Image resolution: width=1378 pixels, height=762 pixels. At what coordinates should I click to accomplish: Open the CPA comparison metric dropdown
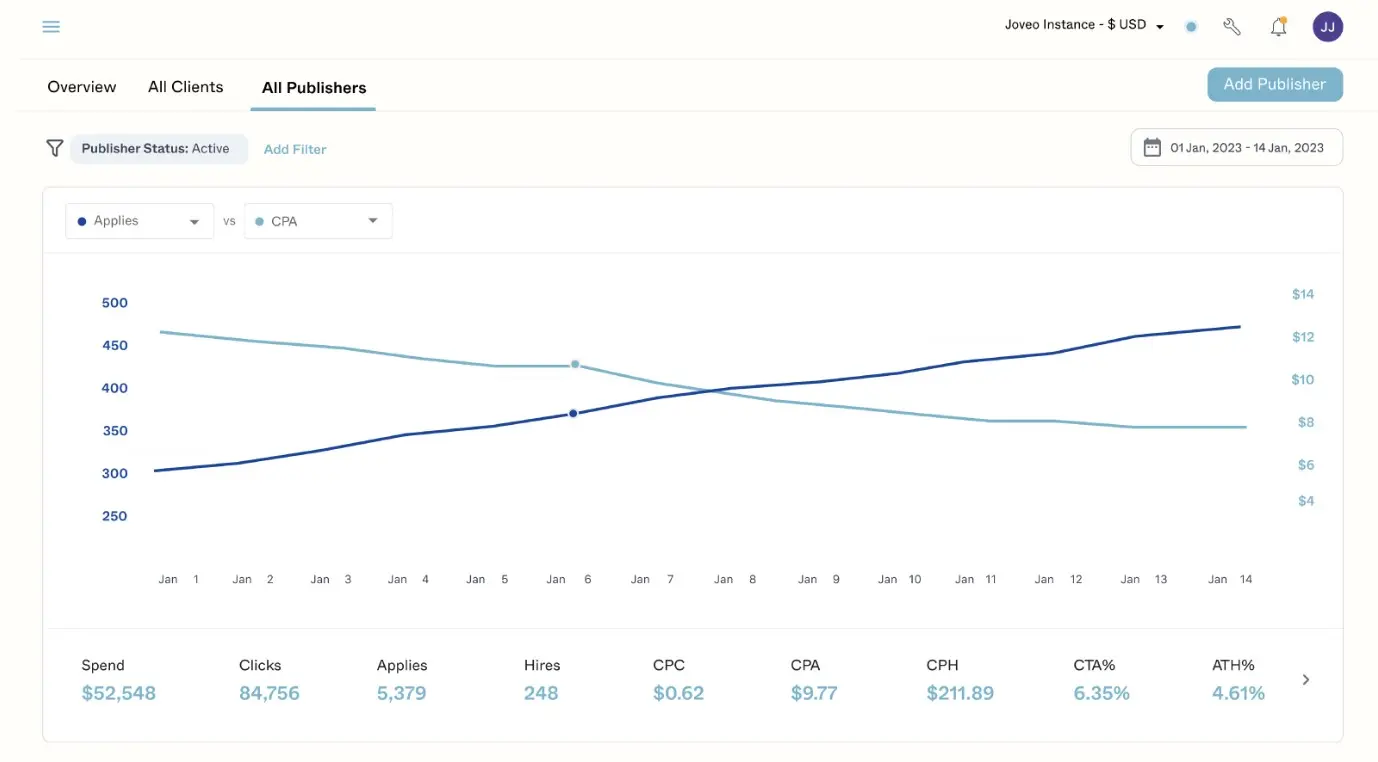371,220
